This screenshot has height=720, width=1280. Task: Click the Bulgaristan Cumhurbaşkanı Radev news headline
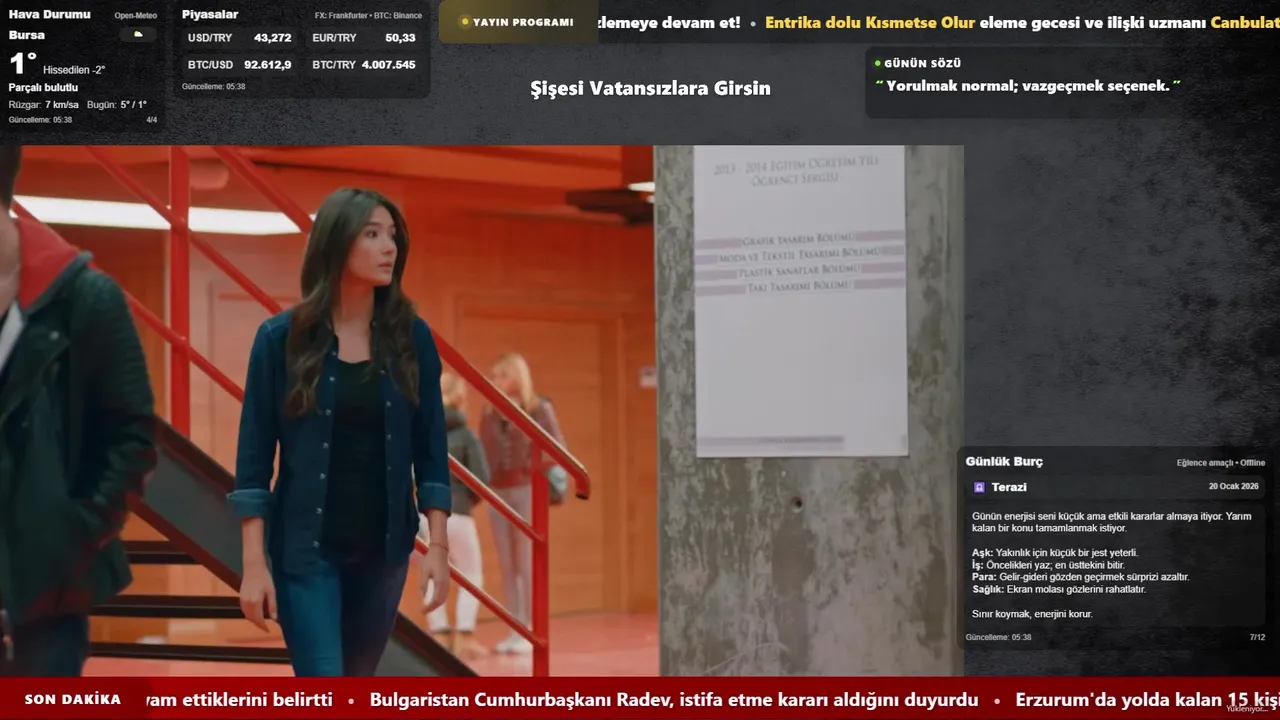click(674, 700)
